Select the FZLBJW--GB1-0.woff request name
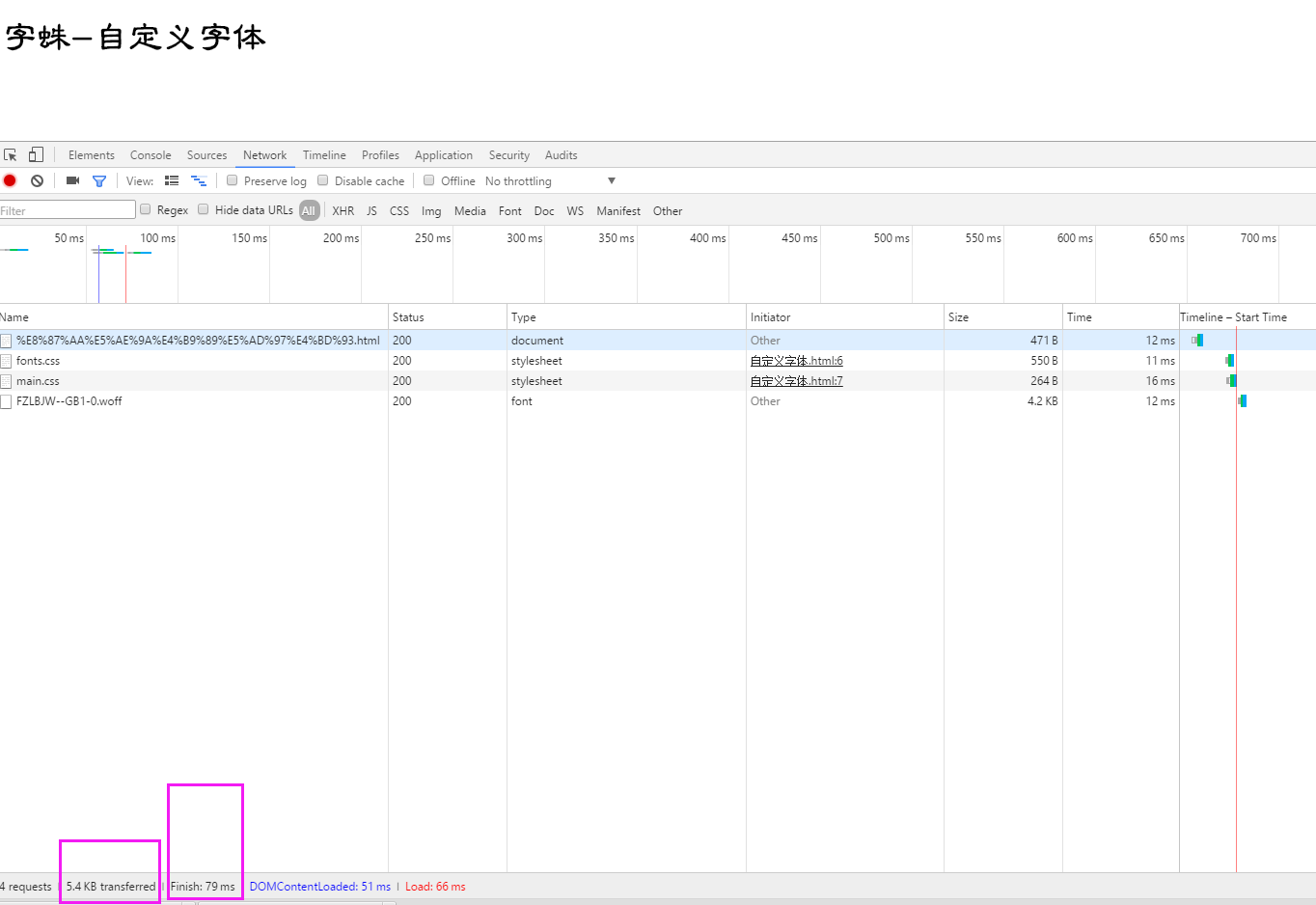Image resolution: width=1316 pixels, height=905 pixels. tap(69, 401)
